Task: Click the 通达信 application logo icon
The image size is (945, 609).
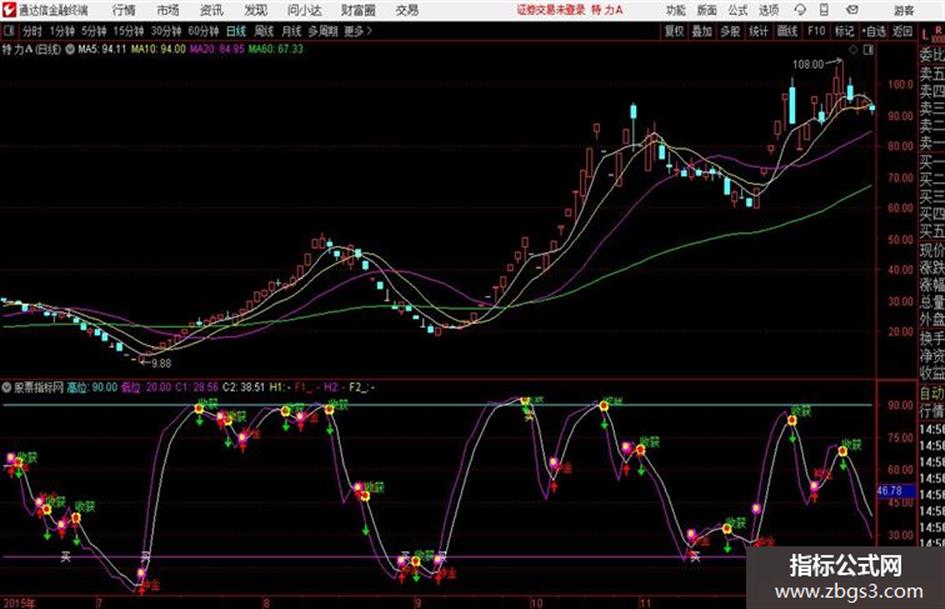Action: point(9,10)
